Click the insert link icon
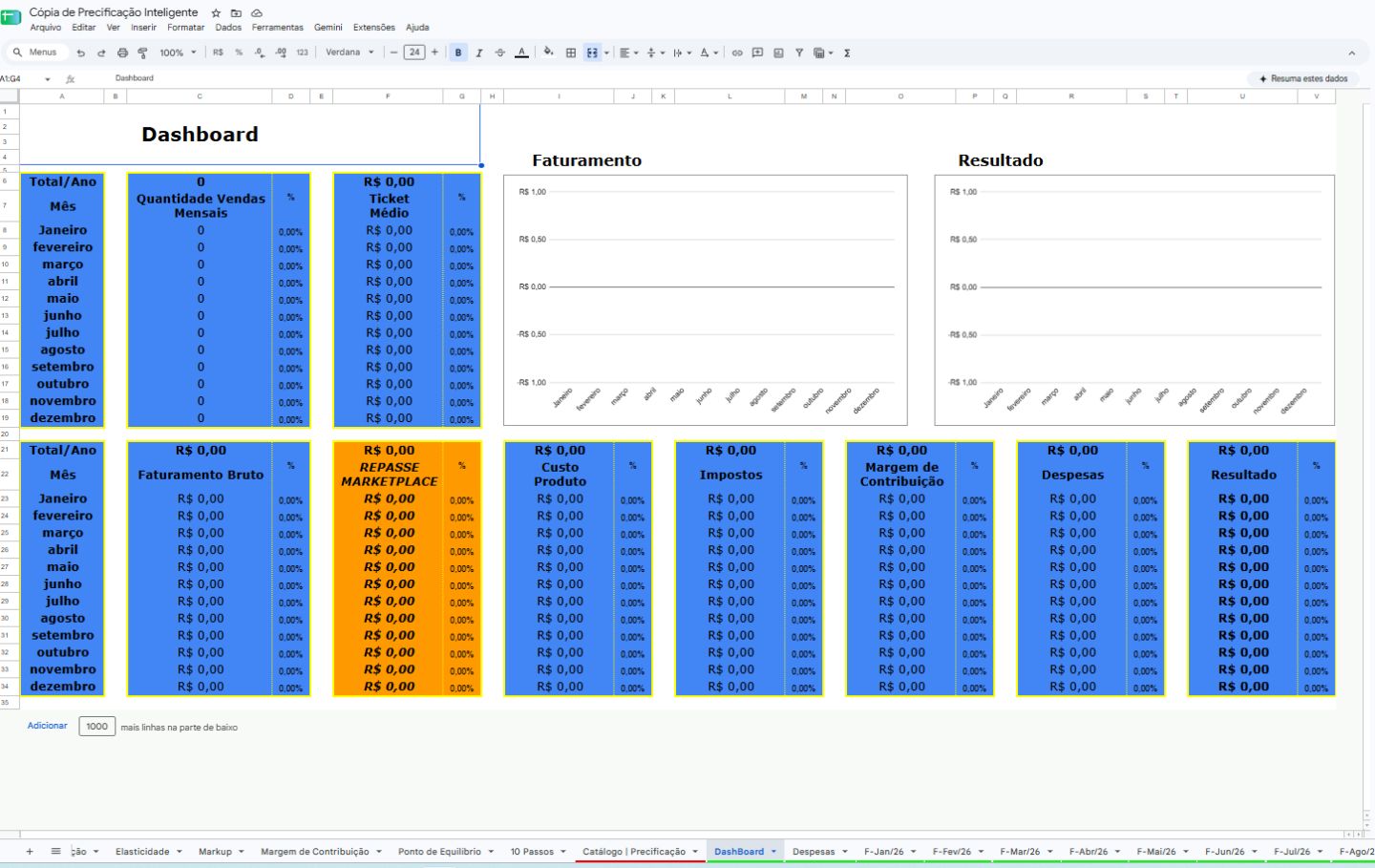Image resolution: width=1375 pixels, height=868 pixels. click(737, 53)
